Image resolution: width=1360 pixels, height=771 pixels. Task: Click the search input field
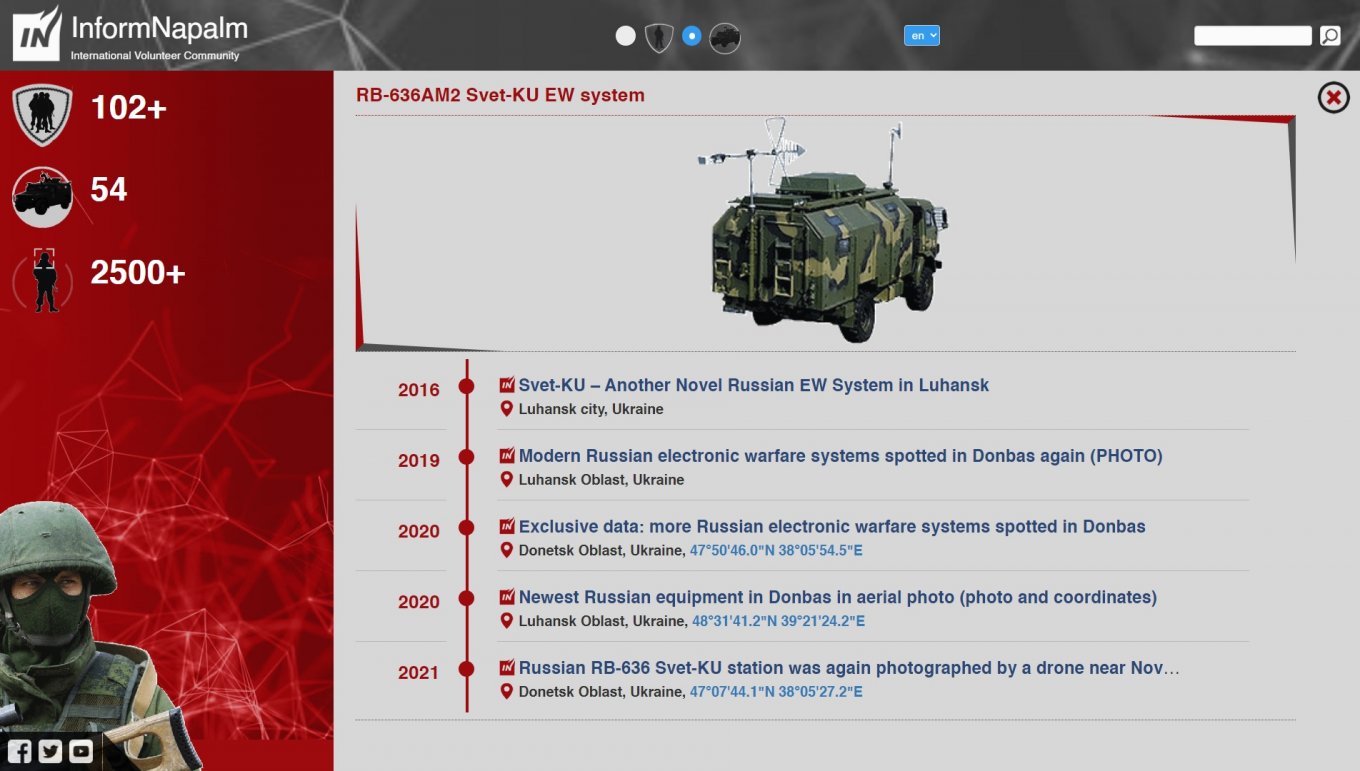(1252, 36)
